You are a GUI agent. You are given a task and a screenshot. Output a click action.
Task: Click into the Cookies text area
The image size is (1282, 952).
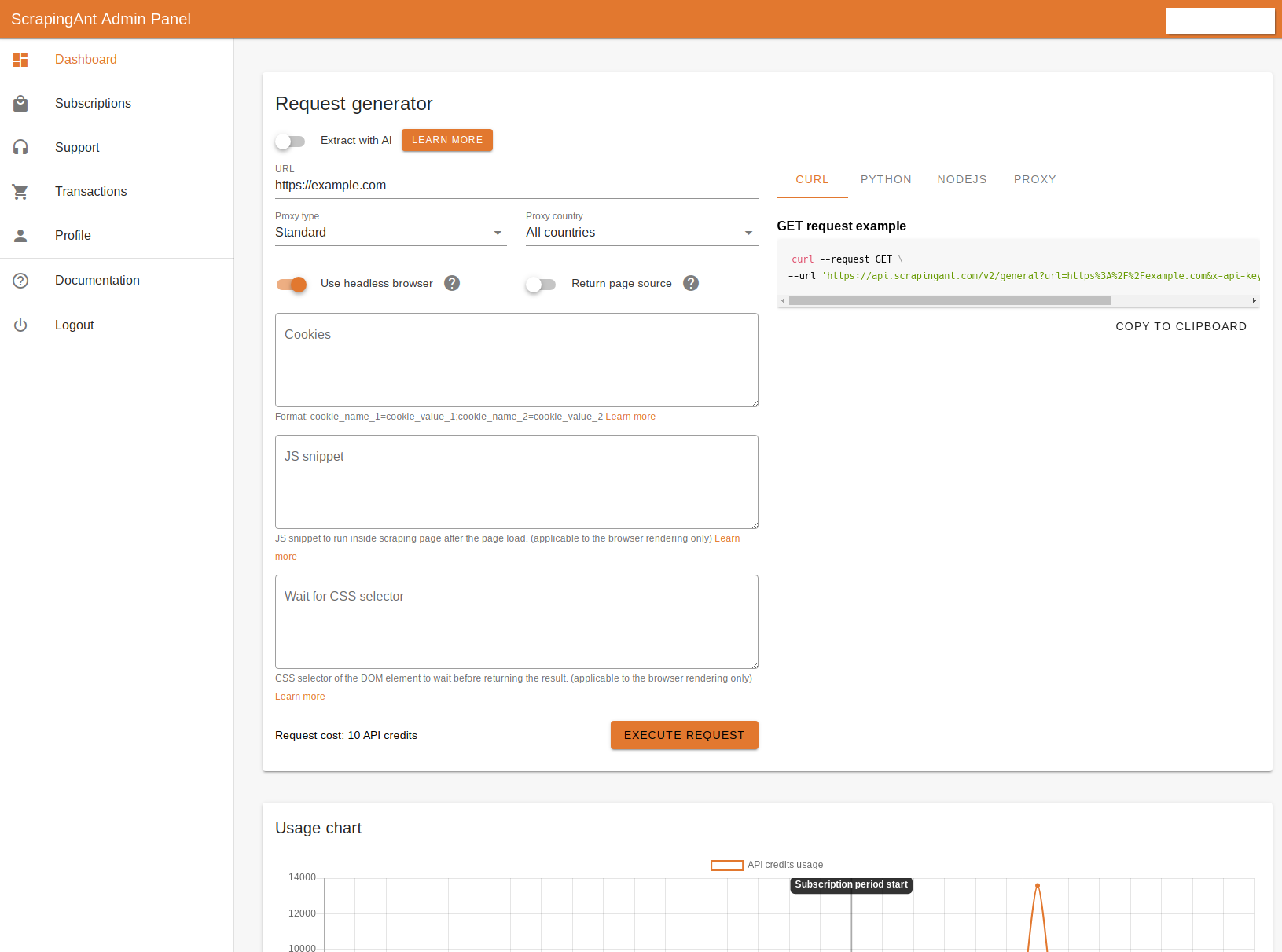pos(516,360)
